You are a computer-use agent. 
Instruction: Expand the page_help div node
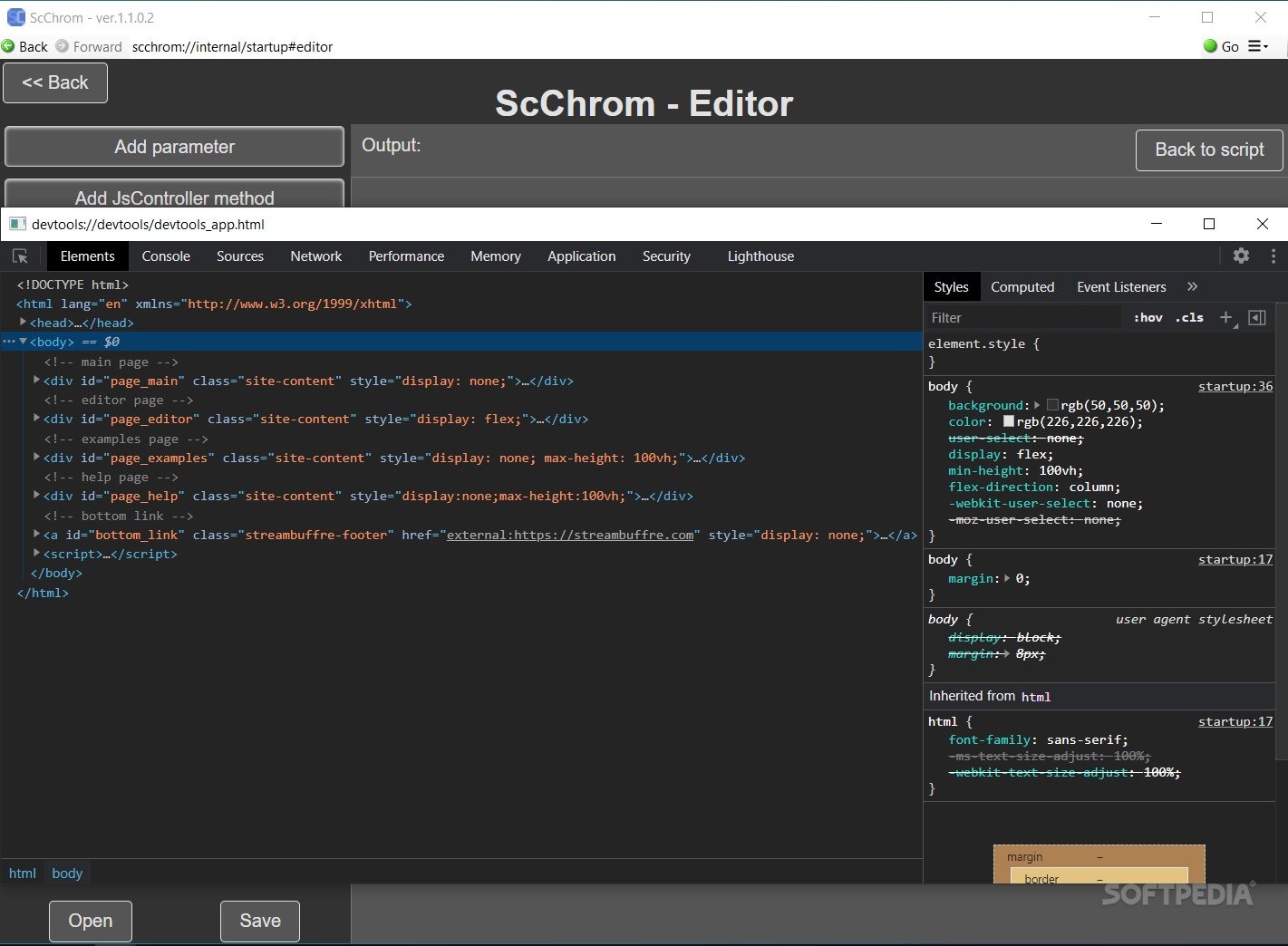[x=36, y=495]
